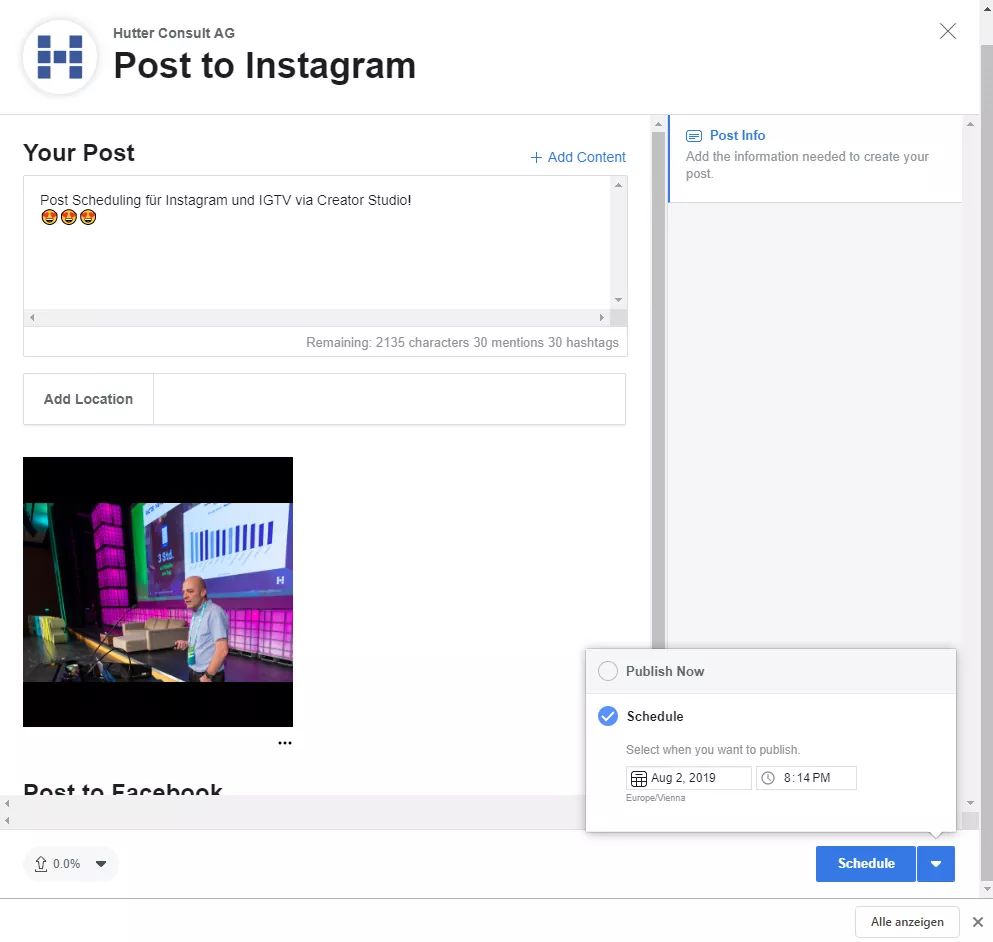Expand the dropdown arrow beside the Schedule button
Viewport: 993px width, 942px height.
tap(936, 863)
